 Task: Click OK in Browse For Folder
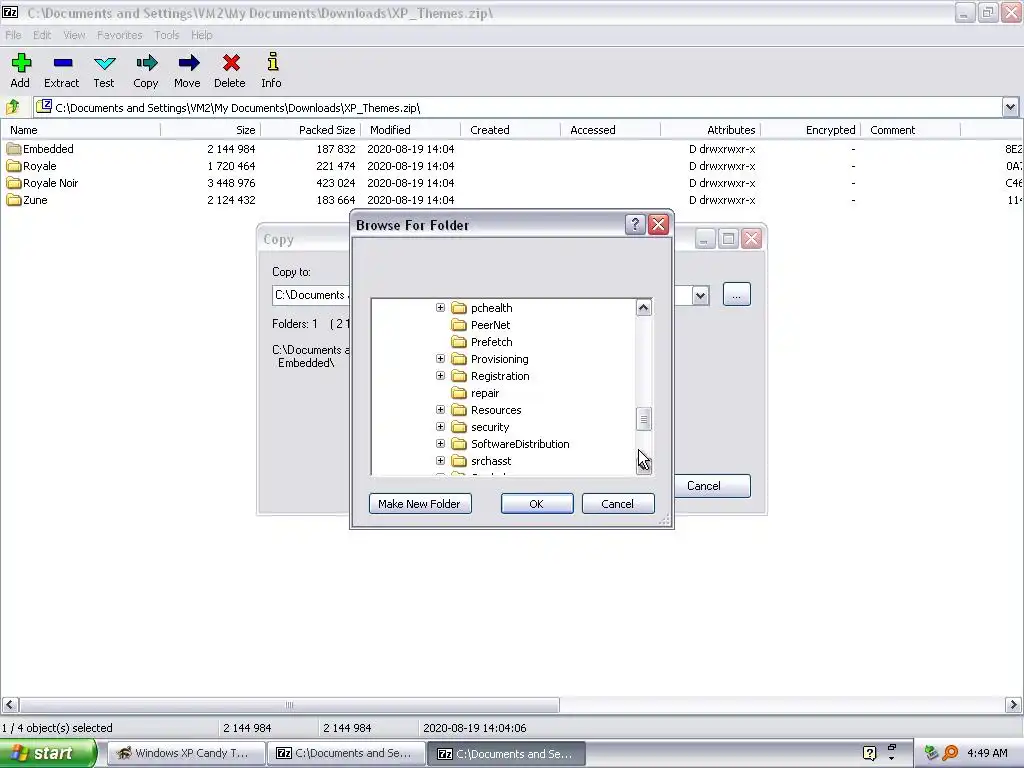point(537,504)
